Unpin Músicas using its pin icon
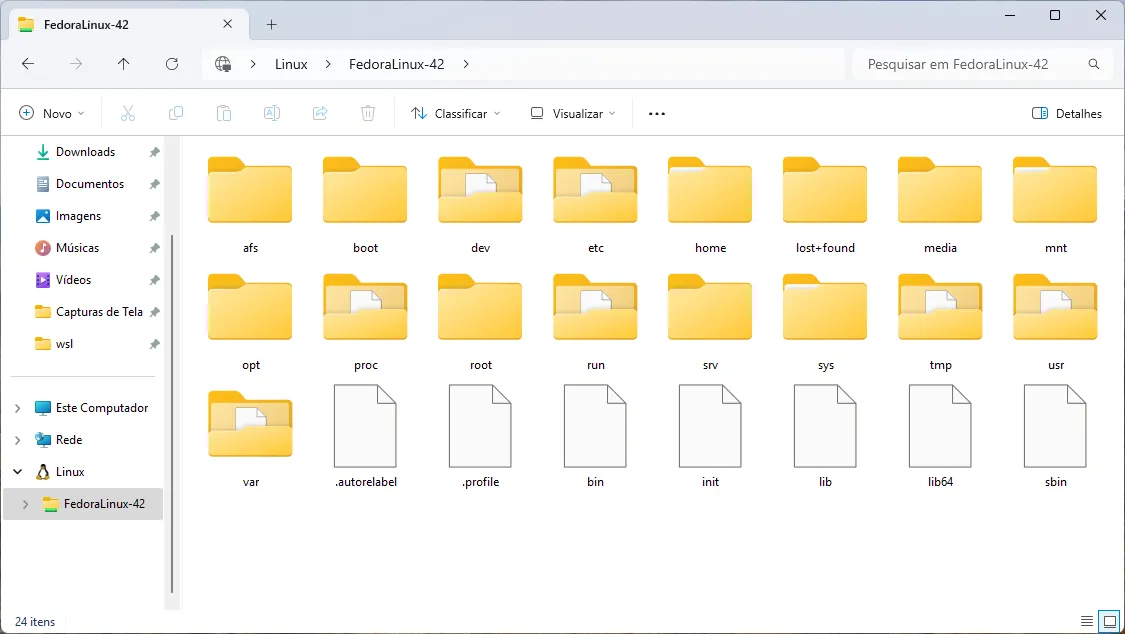 coord(154,248)
